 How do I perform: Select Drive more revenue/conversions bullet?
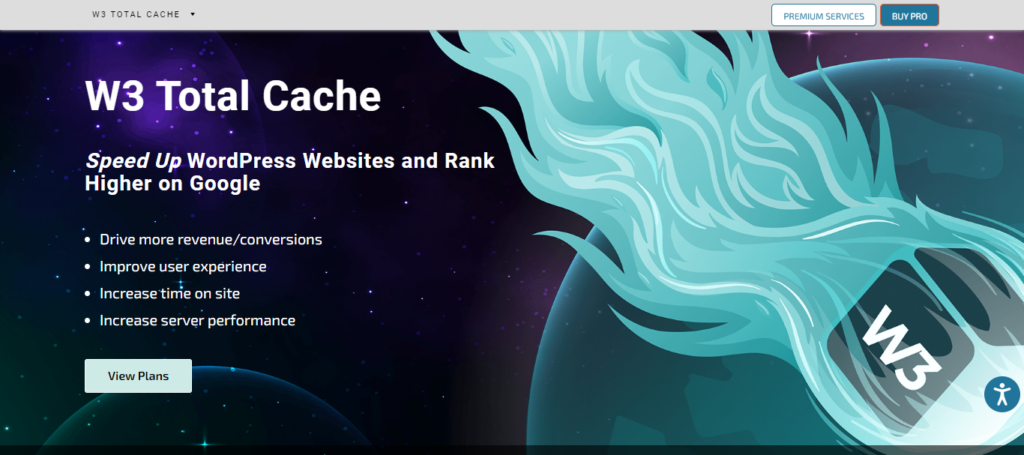[x=210, y=240]
